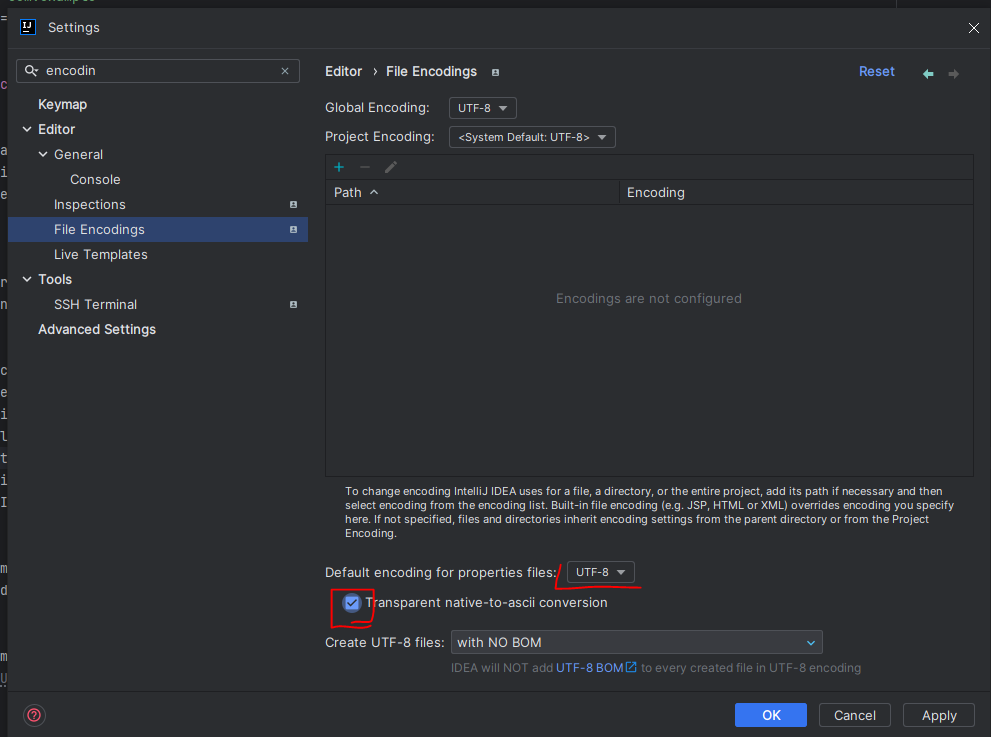Close the Settings dialog
991x737 pixels.
coord(973,28)
